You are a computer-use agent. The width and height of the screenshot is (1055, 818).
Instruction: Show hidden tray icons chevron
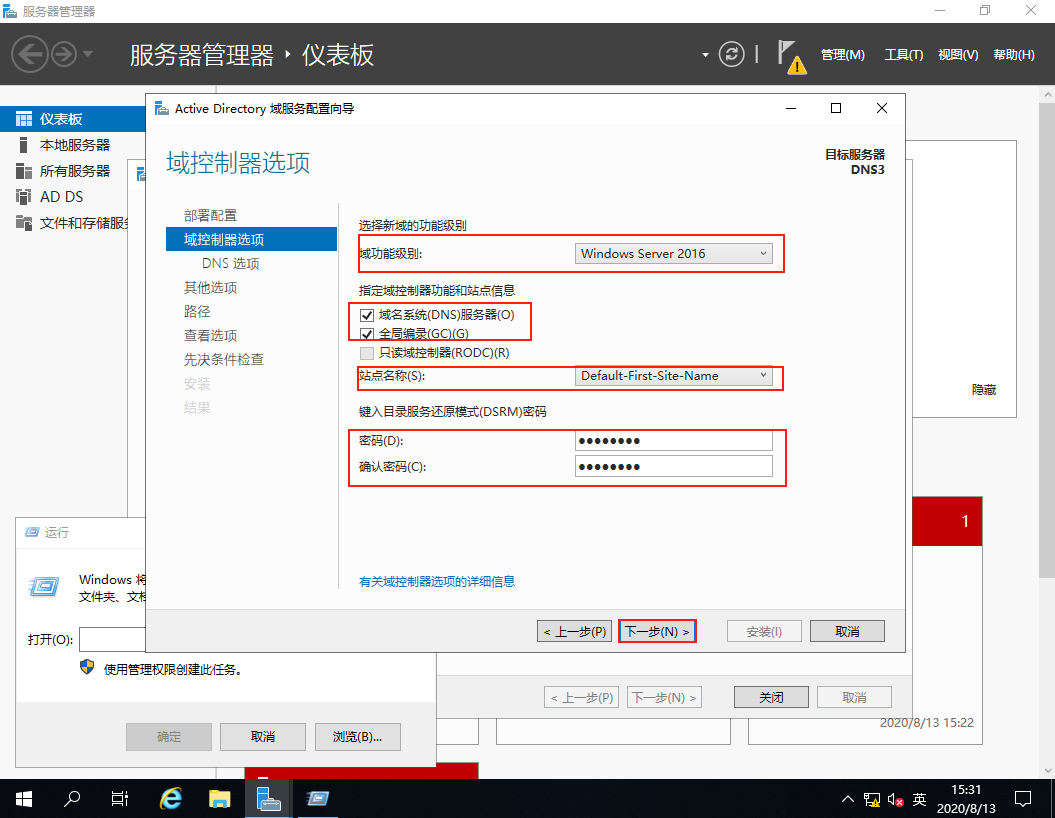point(848,799)
